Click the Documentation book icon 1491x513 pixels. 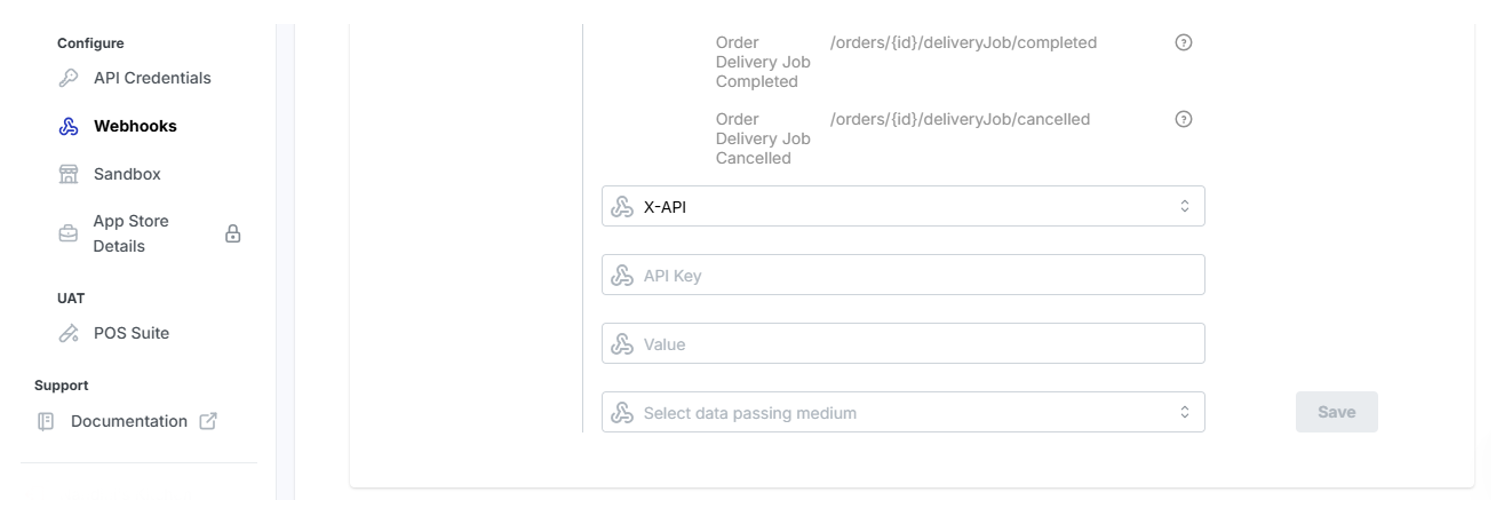pyautogui.click(x=45, y=421)
